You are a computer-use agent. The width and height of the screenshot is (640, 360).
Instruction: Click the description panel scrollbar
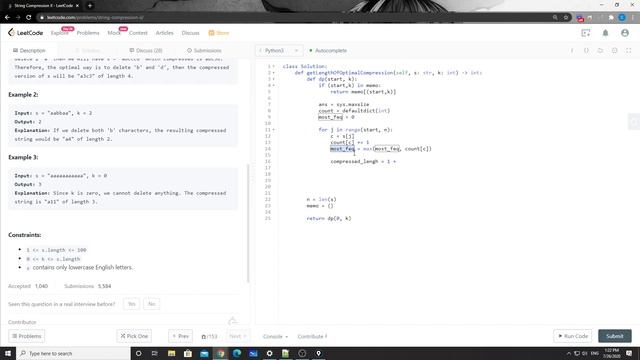click(248, 223)
